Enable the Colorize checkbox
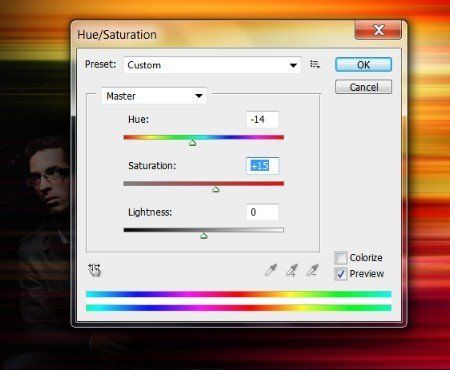This screenshot has height=370, width=450. click(341, 258)
